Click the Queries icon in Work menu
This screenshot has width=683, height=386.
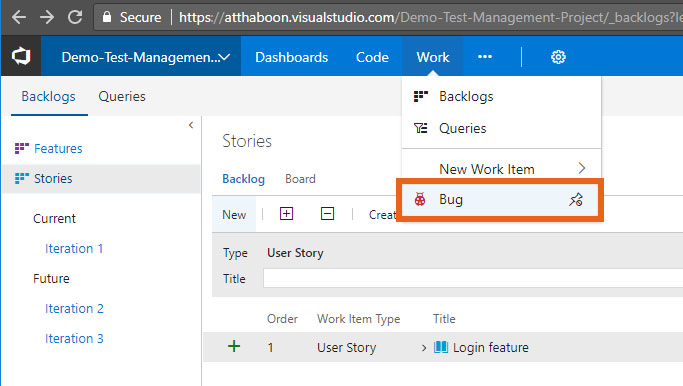coord(420,128)
